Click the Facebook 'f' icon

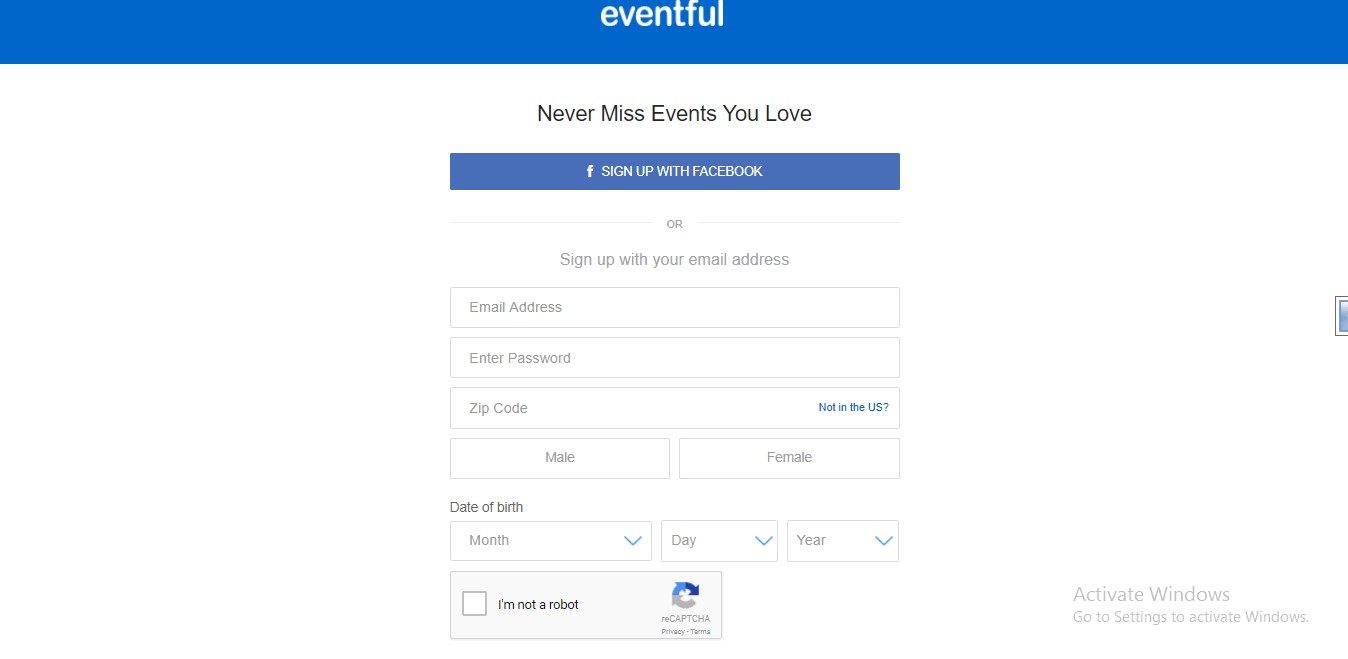pyautogui.click(x=590, y=171)
